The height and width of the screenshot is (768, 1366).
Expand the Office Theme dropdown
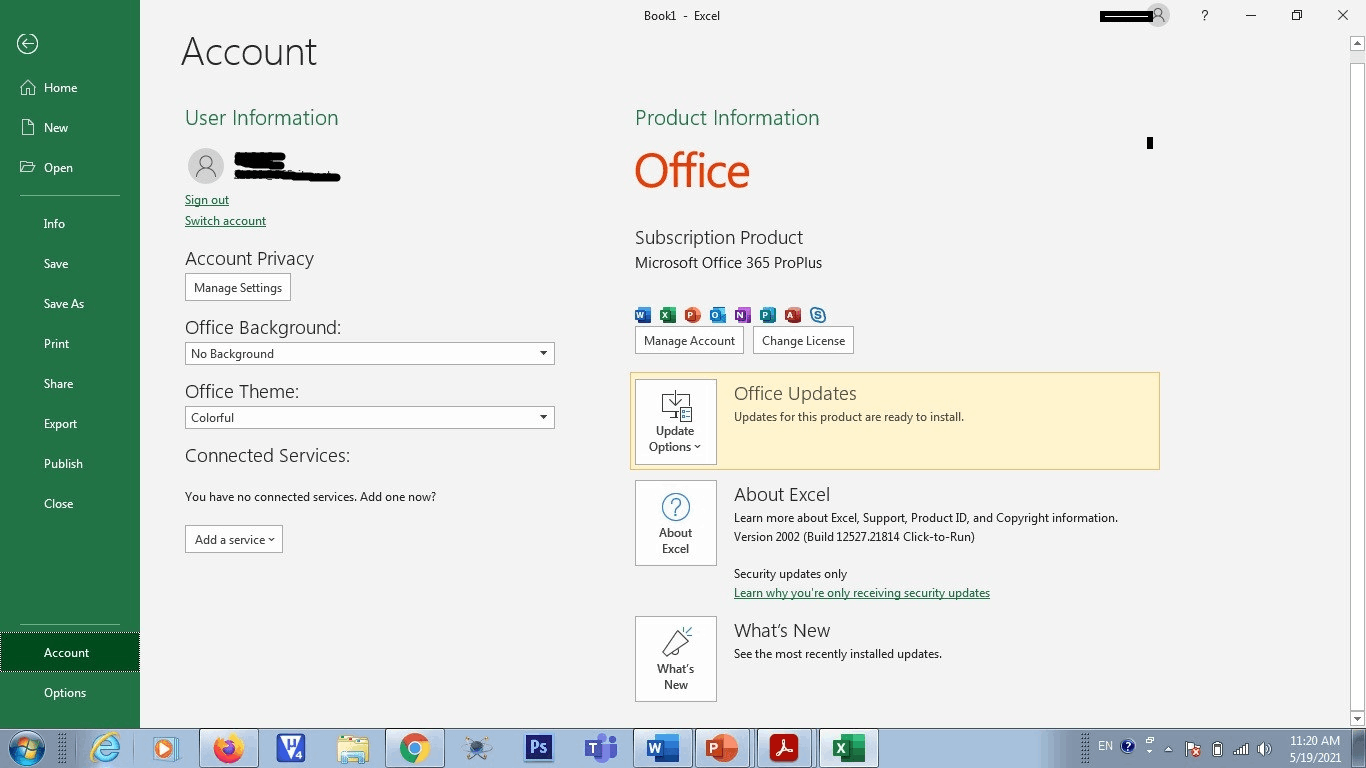[x=370, y=418]
